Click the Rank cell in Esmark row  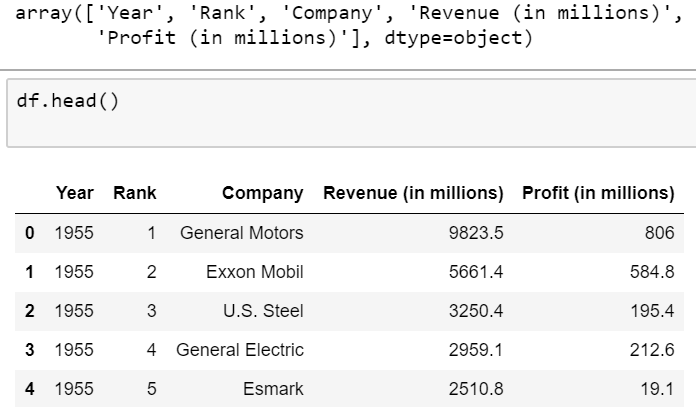pyautogui.click(x=151, y=389)
